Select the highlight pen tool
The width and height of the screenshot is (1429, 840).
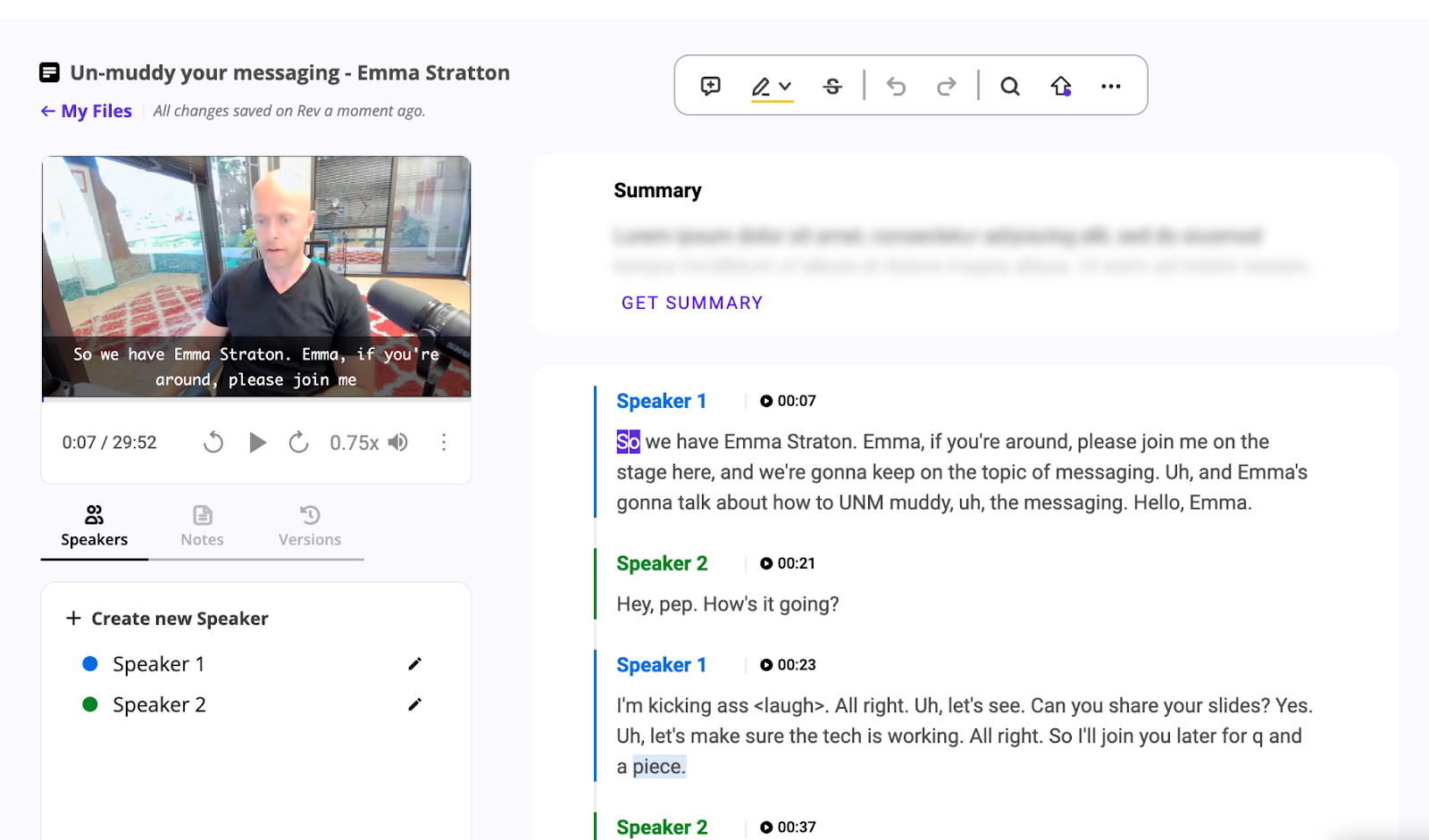click(x=761, y=87)
